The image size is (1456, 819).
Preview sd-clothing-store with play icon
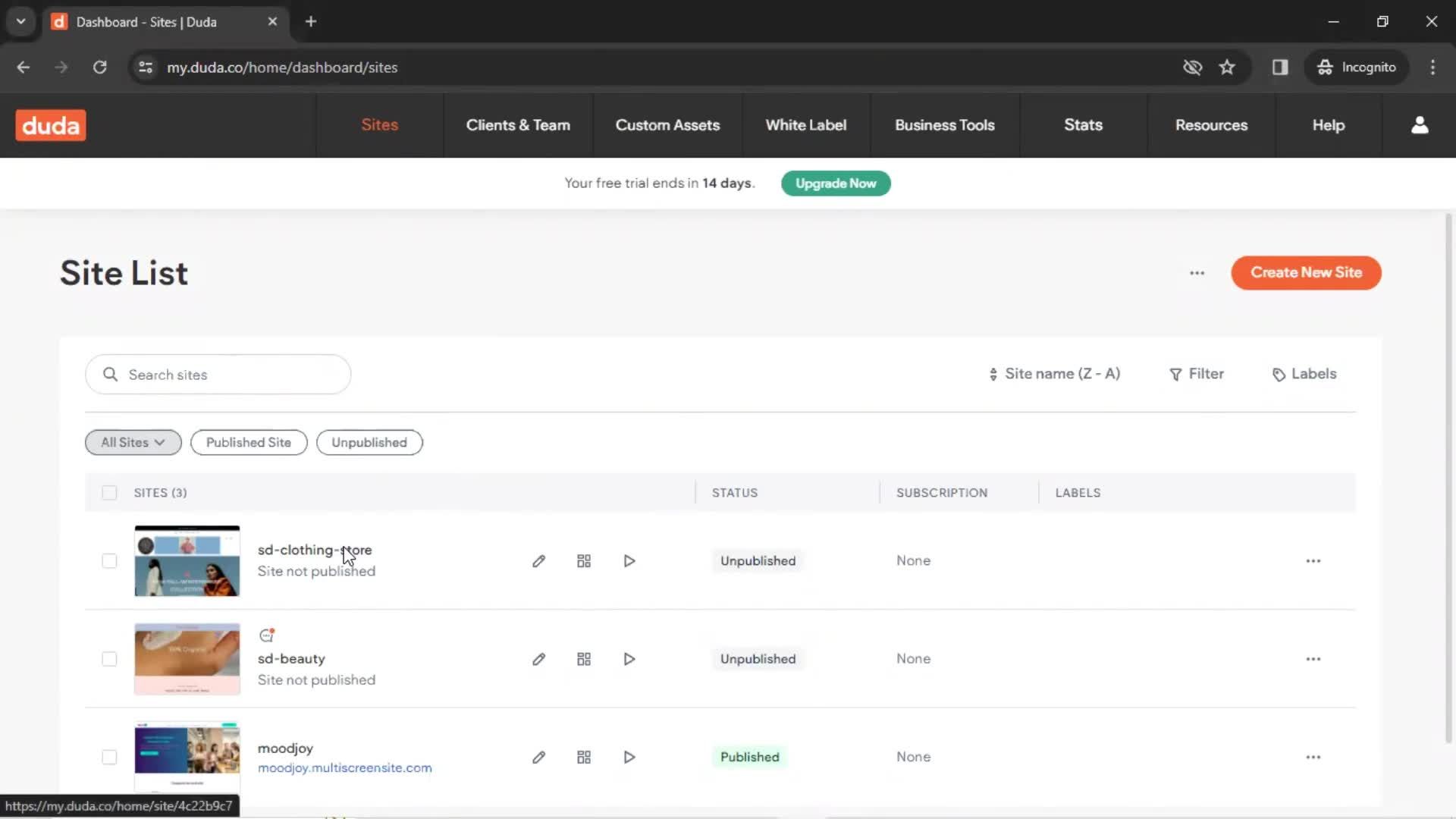point(629,561)
